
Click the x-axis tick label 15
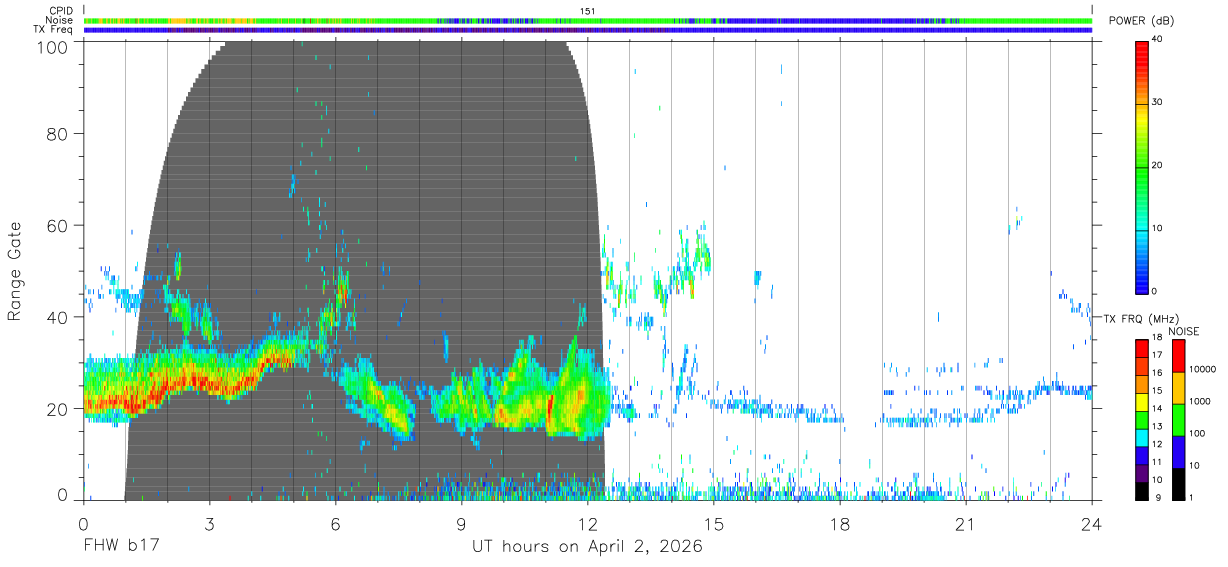(713, 523)
